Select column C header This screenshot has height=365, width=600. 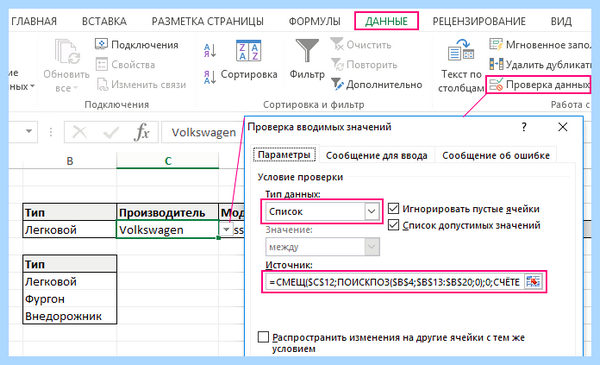pos(168,161)
